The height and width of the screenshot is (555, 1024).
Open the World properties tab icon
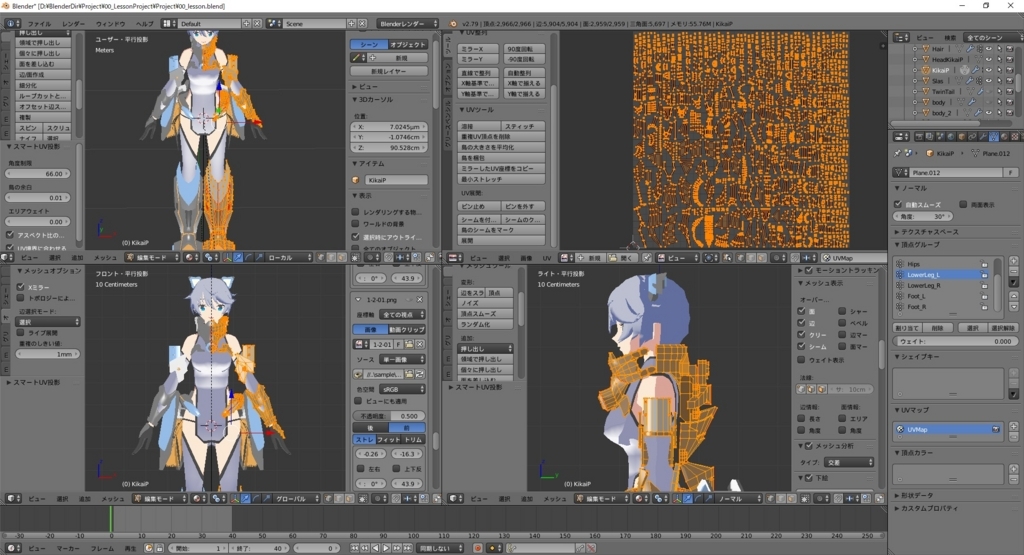(952, 136)
